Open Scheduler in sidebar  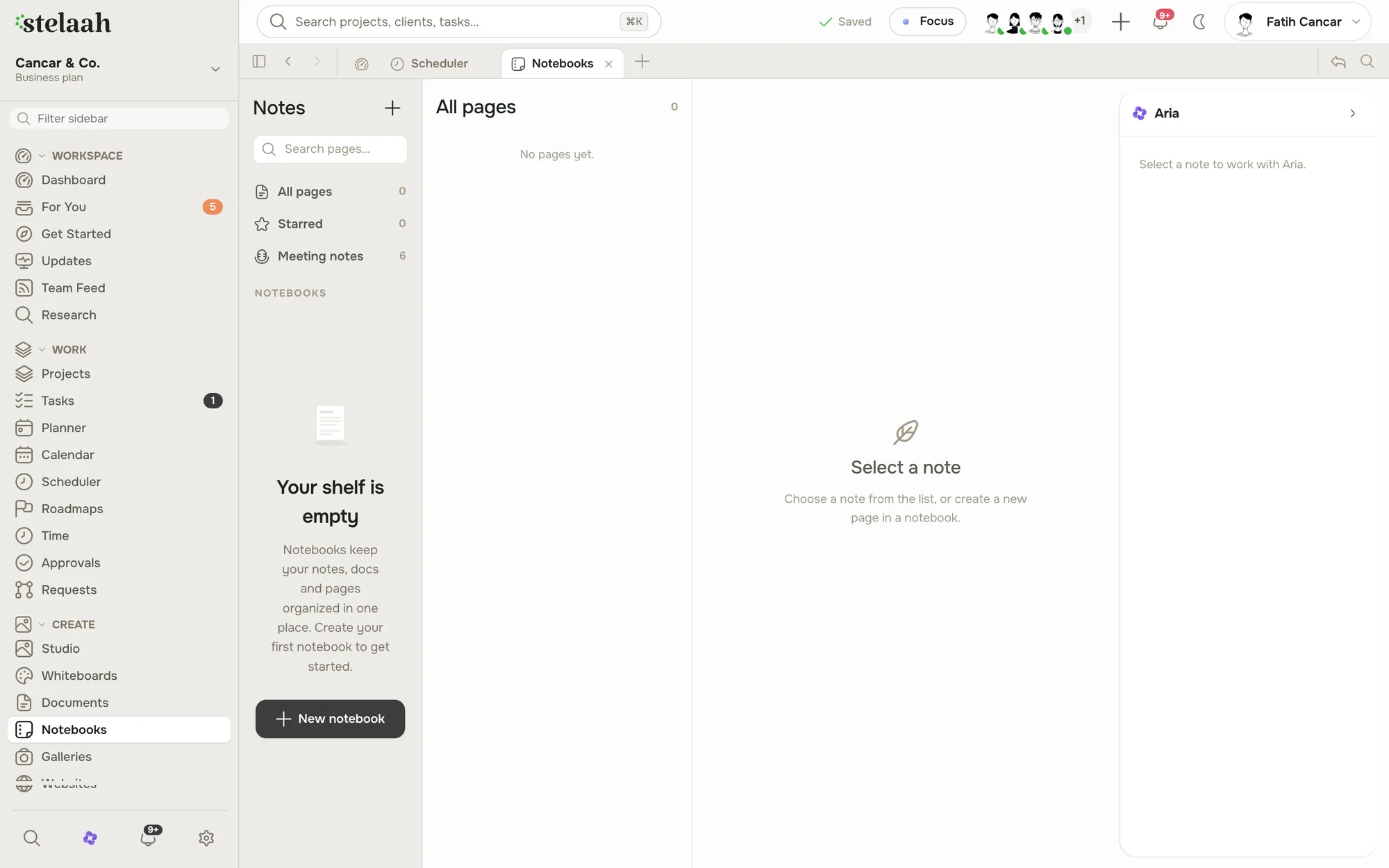coord(119,482)
